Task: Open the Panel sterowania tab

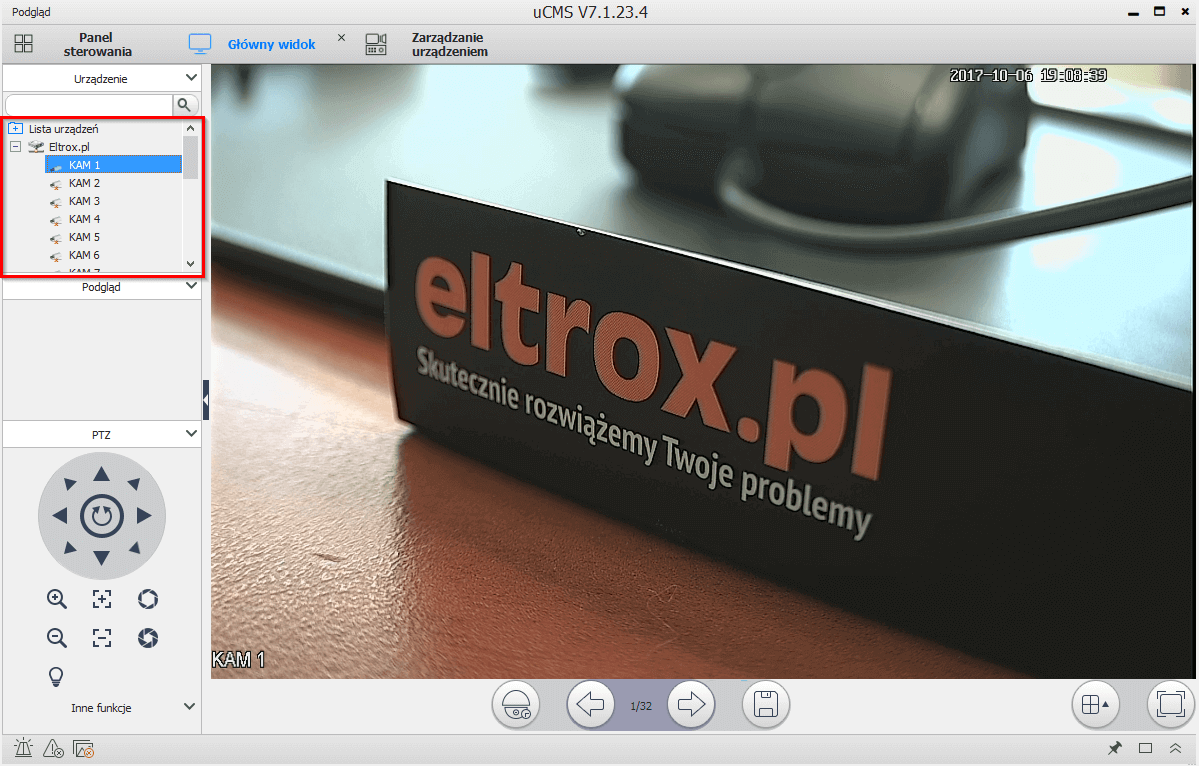Action: click(x=96, y=44)
